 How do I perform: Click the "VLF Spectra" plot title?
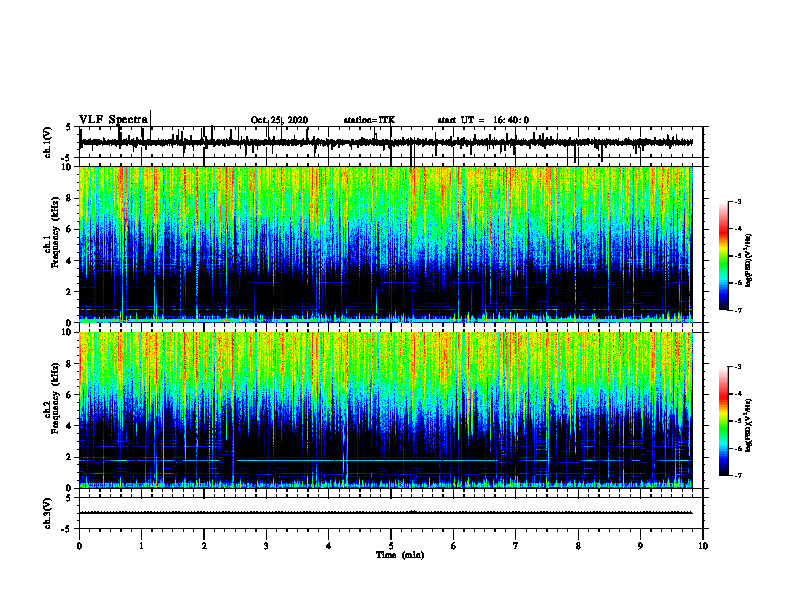pos(114,120)
